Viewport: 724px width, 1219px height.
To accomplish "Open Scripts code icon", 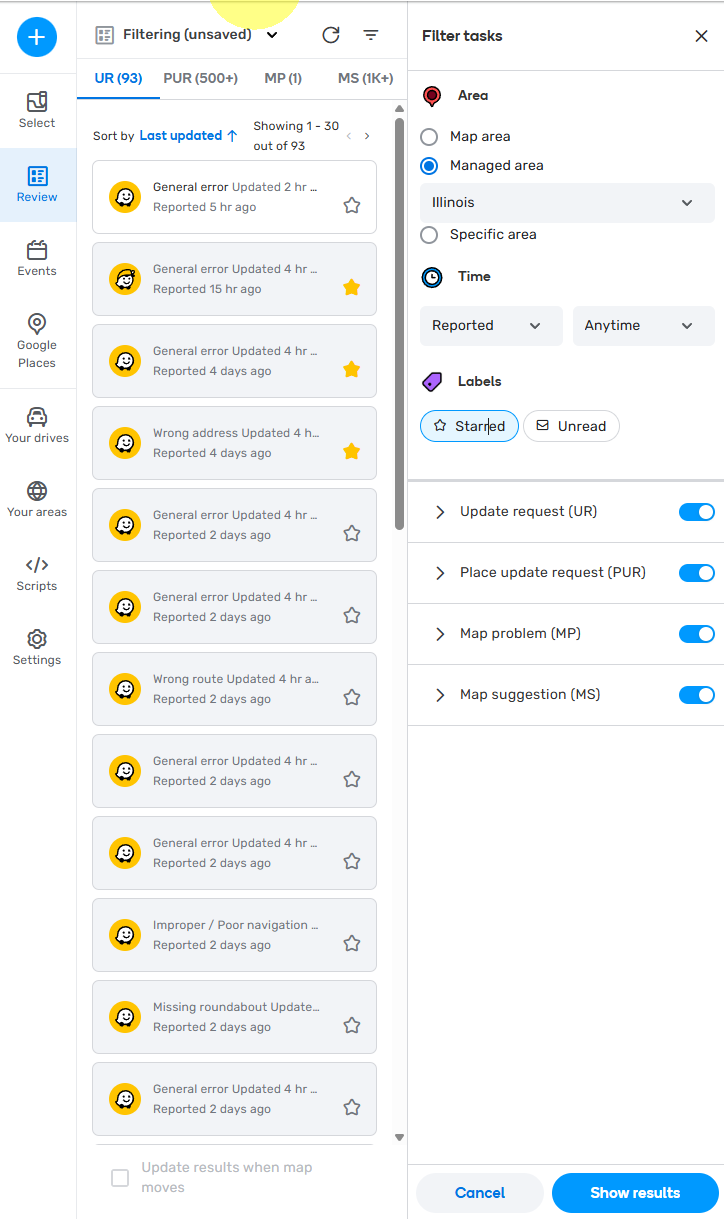I will coord(37,573).
